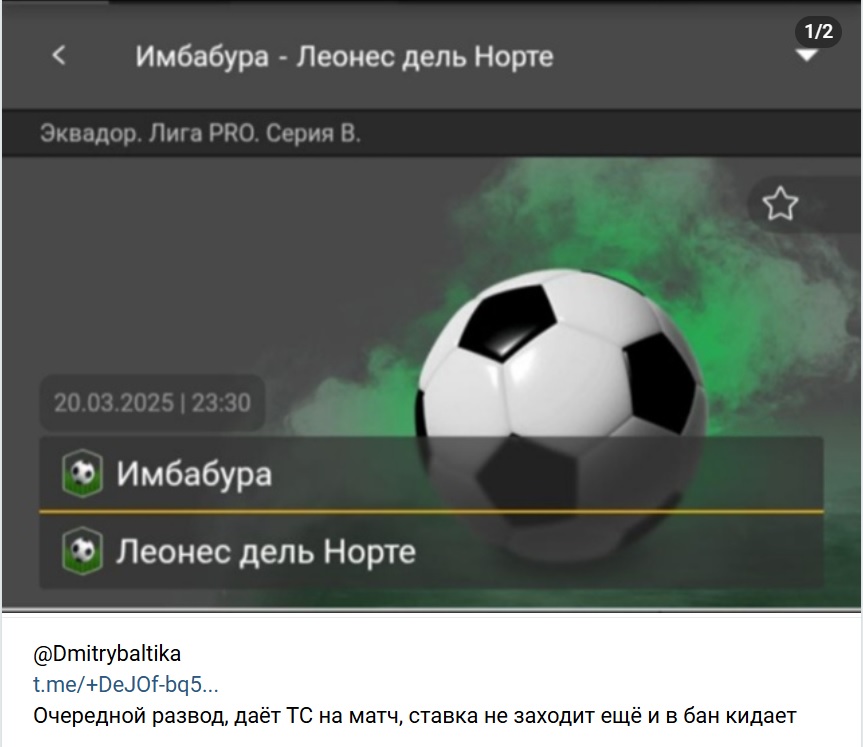Viewport: 863px width, 747px height.
Task: Click the yellow divider line between teams
Action: point(431,512)
